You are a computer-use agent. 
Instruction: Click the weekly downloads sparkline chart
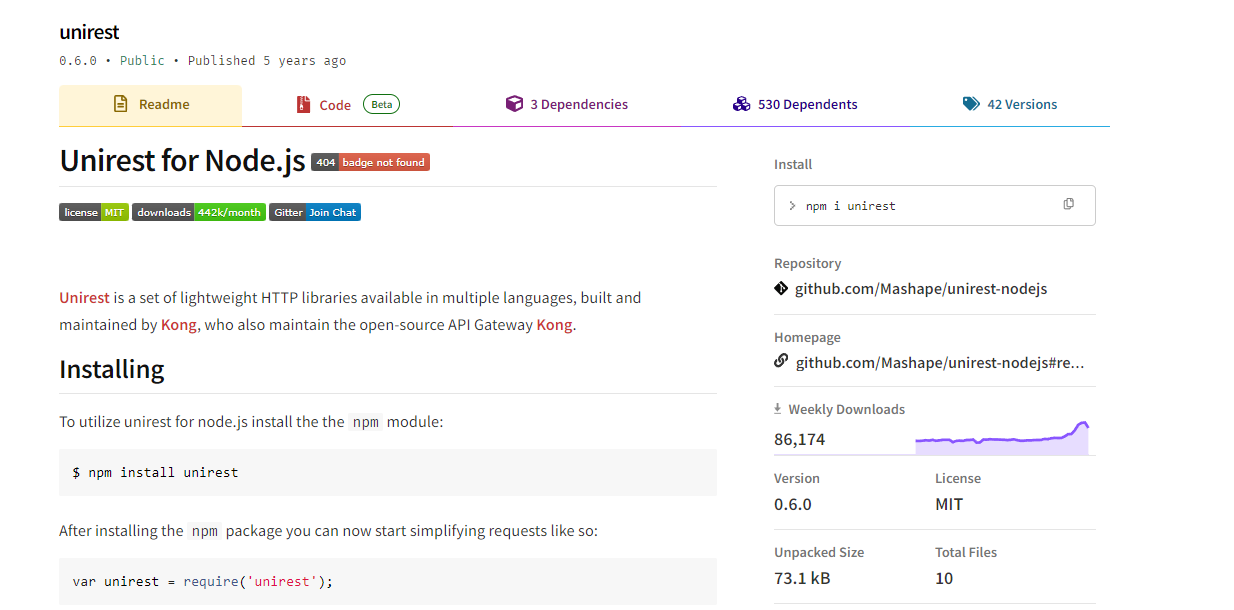1002,438
